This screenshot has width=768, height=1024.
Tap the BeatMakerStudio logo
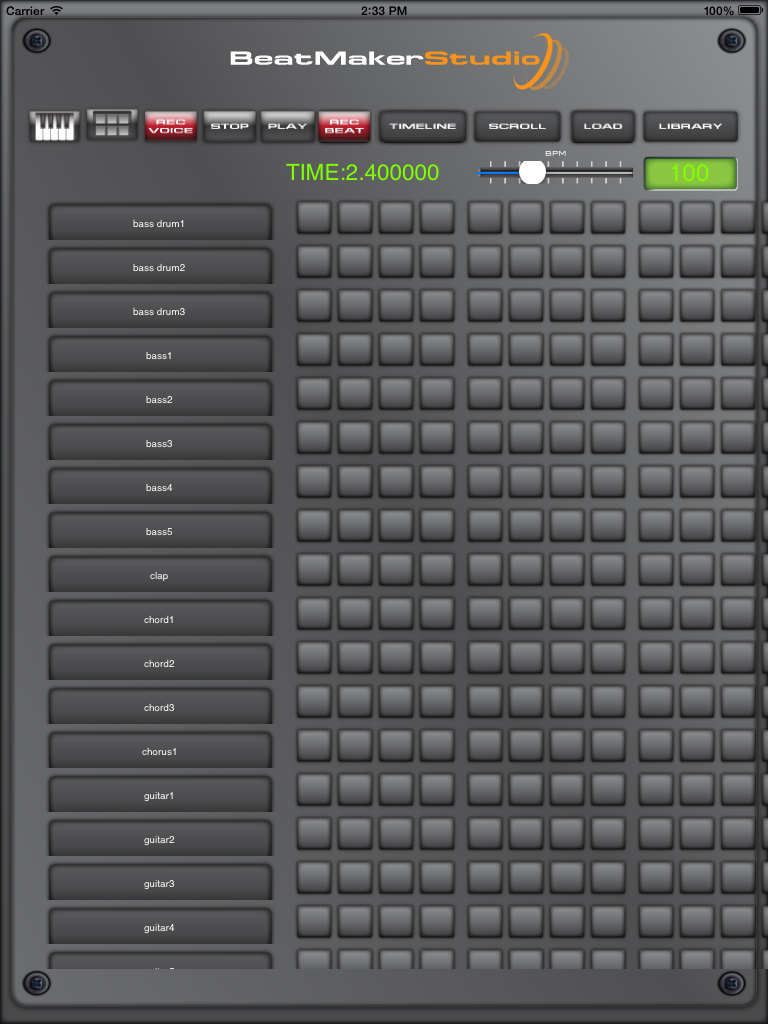pyautogui.click(x=399, y=60)
